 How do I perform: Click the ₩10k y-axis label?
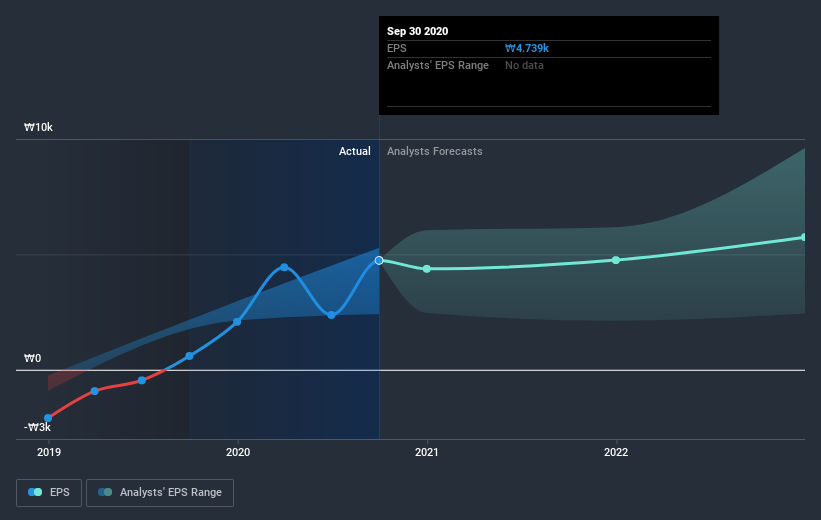38,127
